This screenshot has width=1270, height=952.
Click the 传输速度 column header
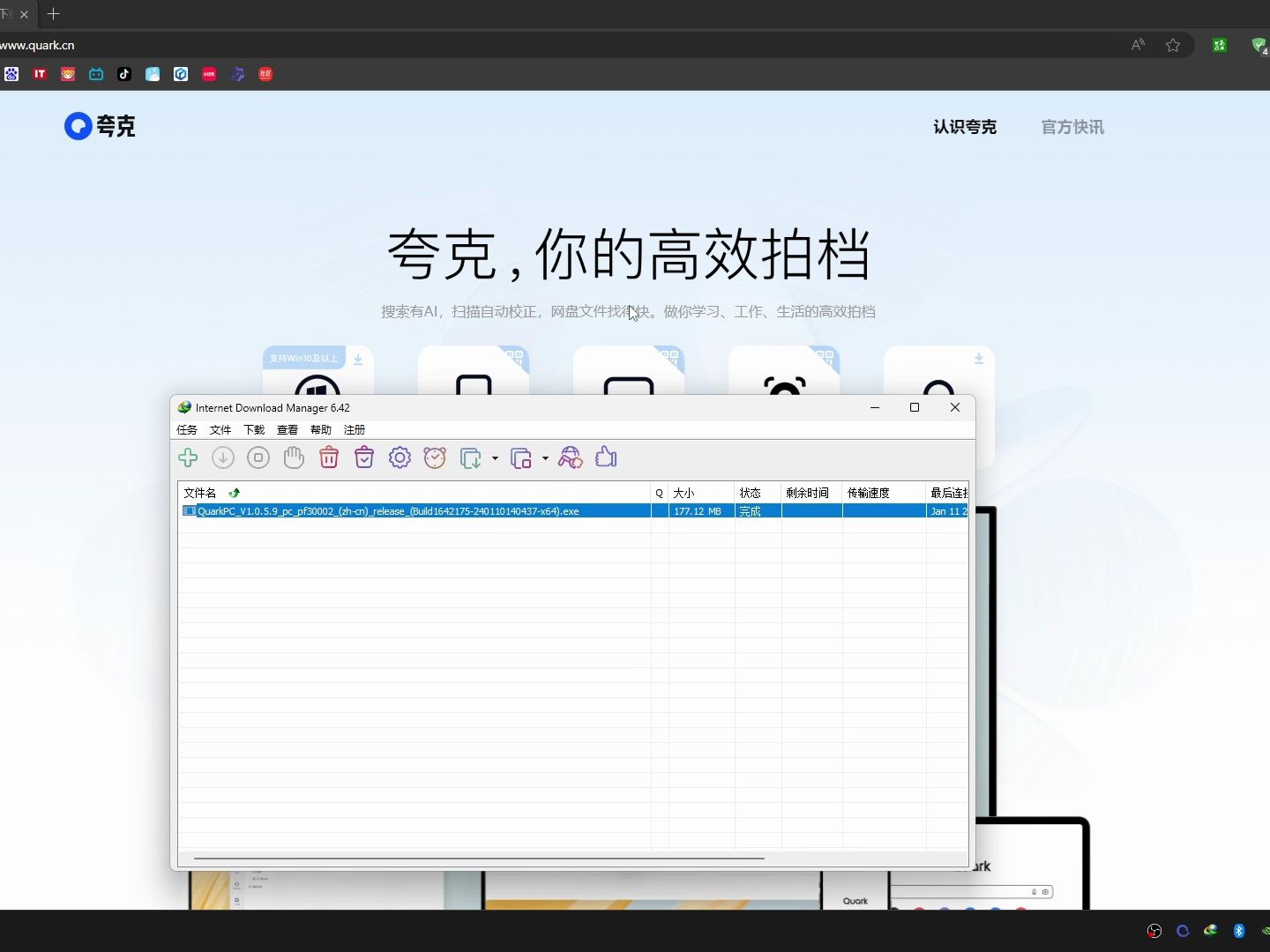tap(884, 493)
